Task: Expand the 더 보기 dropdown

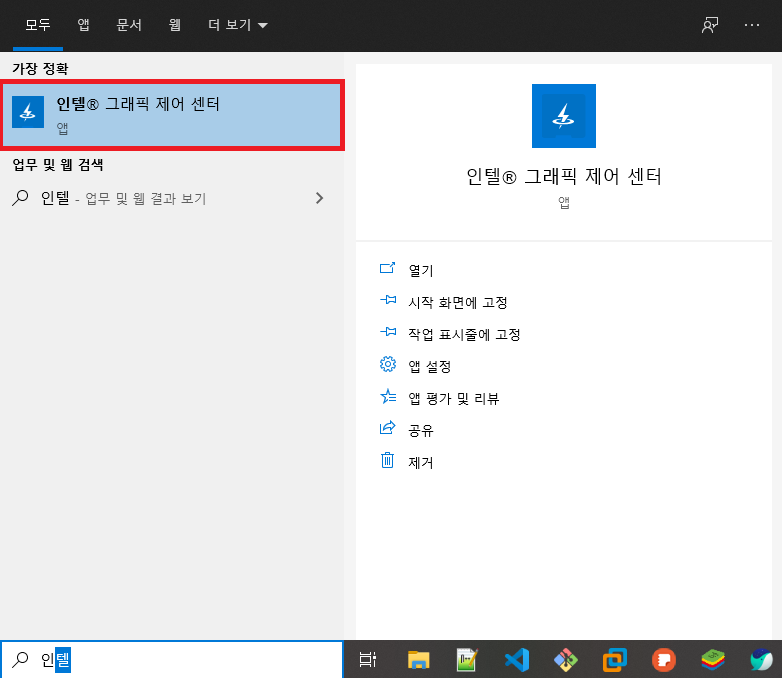Action: tap(238, 25)
